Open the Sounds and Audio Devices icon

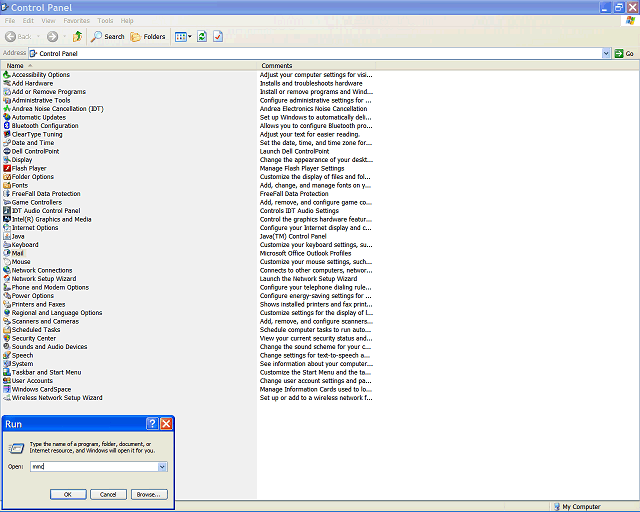point(7,347)
